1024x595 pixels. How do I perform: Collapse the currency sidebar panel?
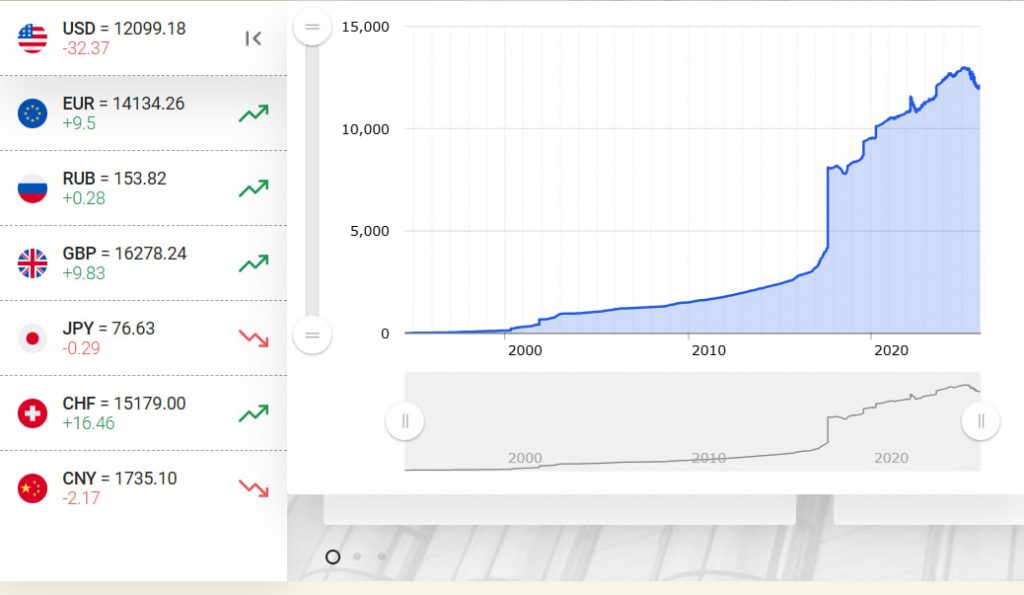tap(253, 38)
